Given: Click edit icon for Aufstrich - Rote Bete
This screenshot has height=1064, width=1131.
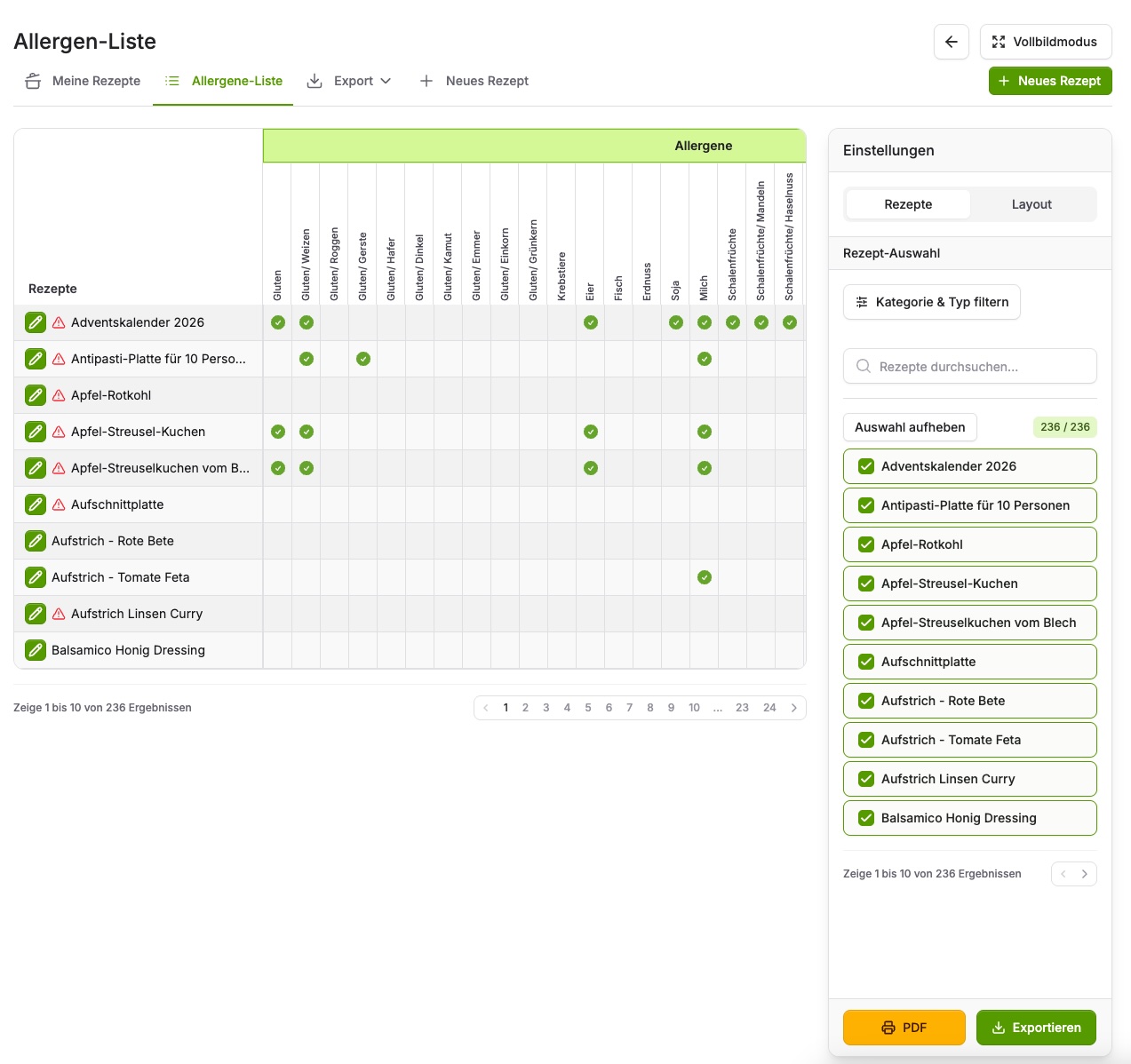Looking at the screenshot, I should click(36, 541).
